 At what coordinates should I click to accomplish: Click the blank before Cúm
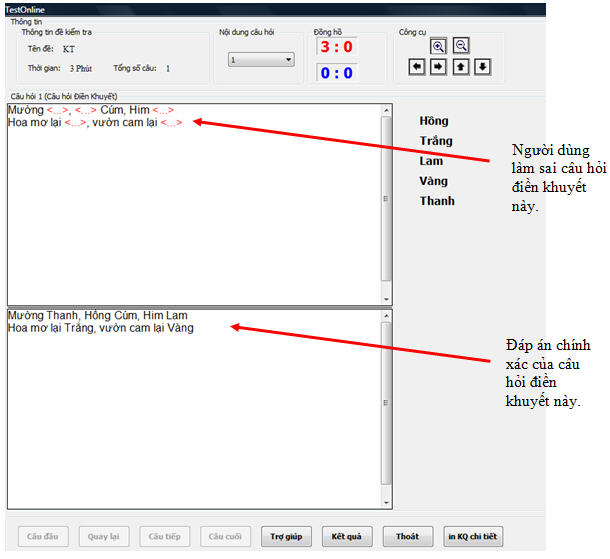click(85, 110)
